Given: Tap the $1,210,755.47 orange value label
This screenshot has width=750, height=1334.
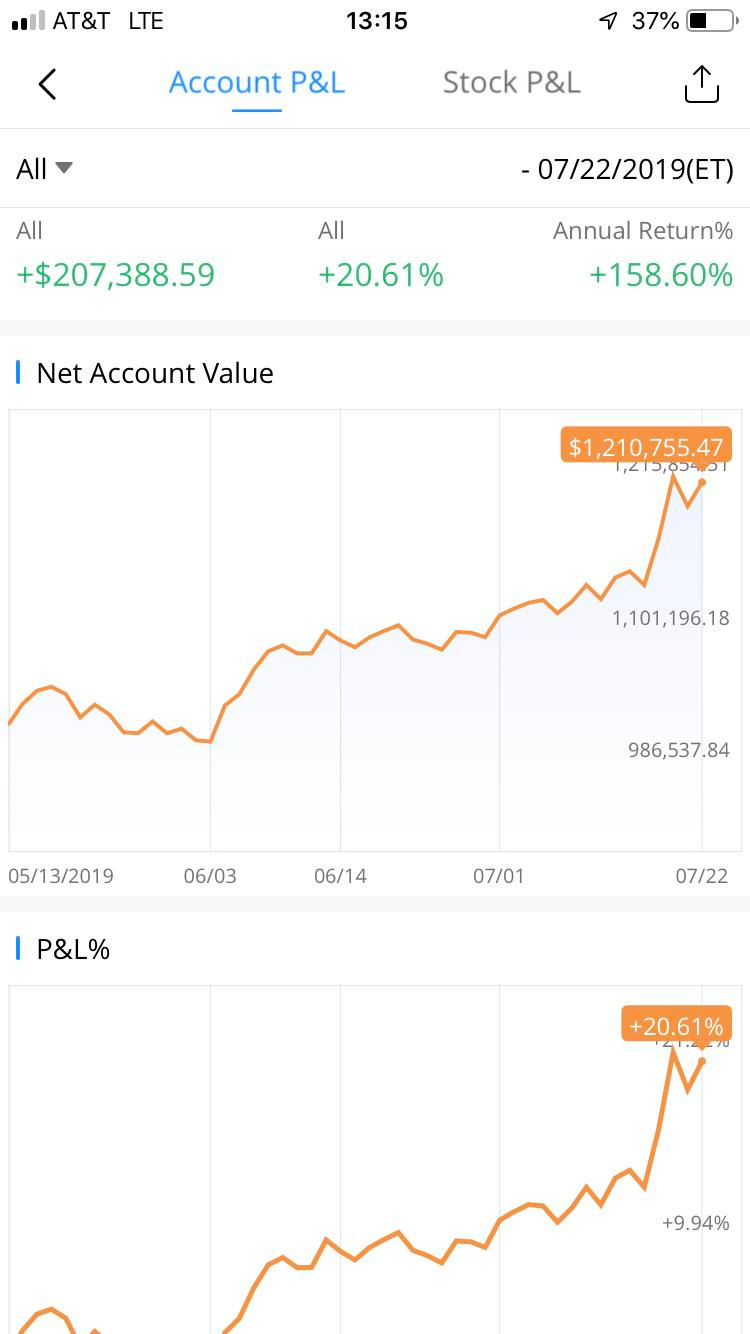Looking at the screenshot, I should tap(646, 446).
